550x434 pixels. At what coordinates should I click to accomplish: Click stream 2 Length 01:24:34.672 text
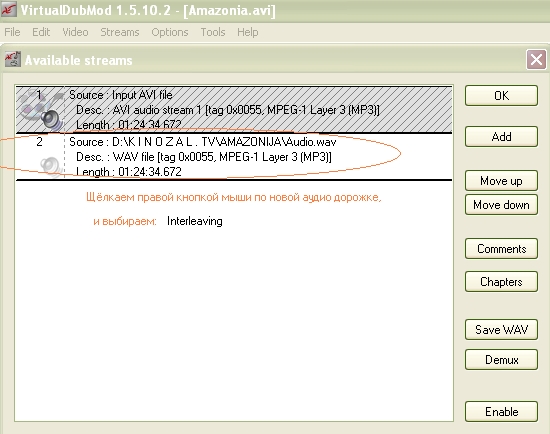(x=129, y=172)
